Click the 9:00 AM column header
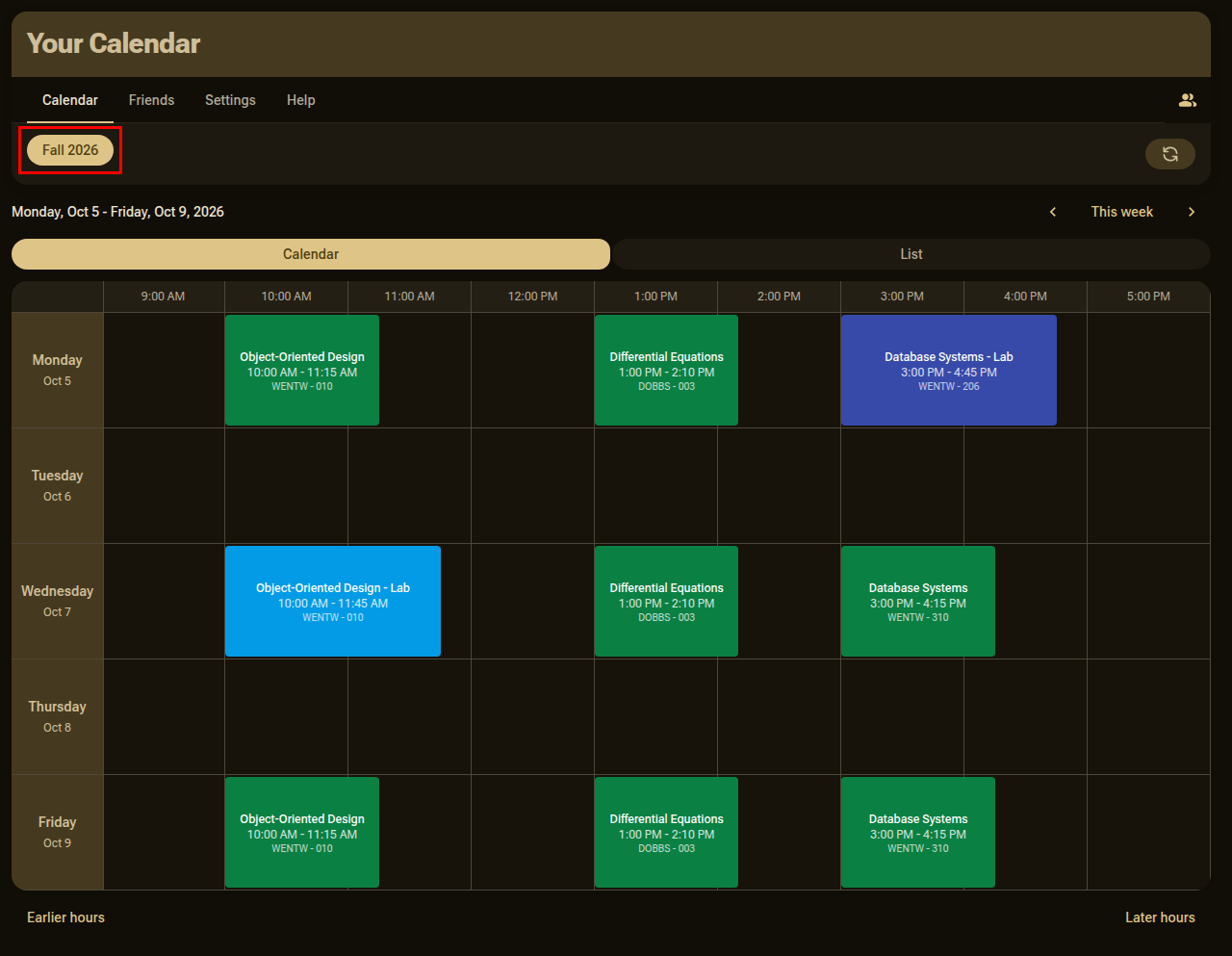This screenshot has height=956, width=1232. tap(164, 297)
